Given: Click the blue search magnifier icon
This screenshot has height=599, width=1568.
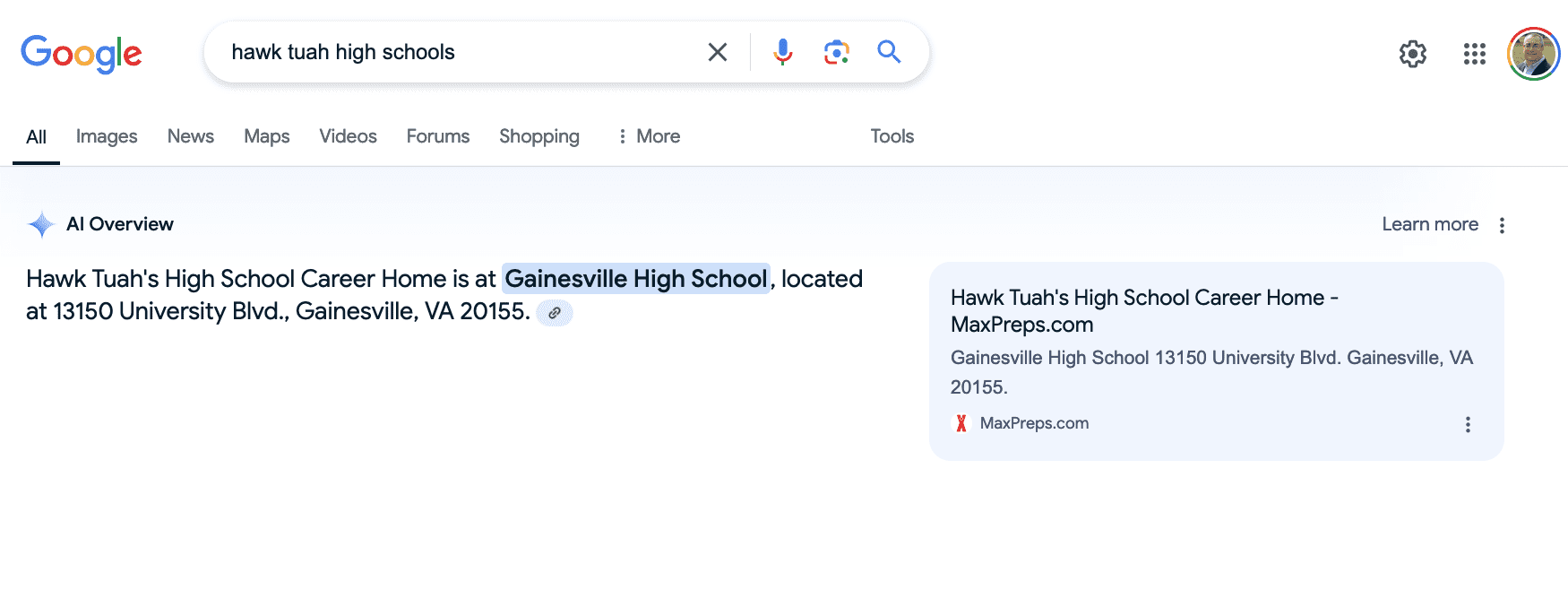Looking at the screenshot, I should pyautogui.click(x=889, y=52).
